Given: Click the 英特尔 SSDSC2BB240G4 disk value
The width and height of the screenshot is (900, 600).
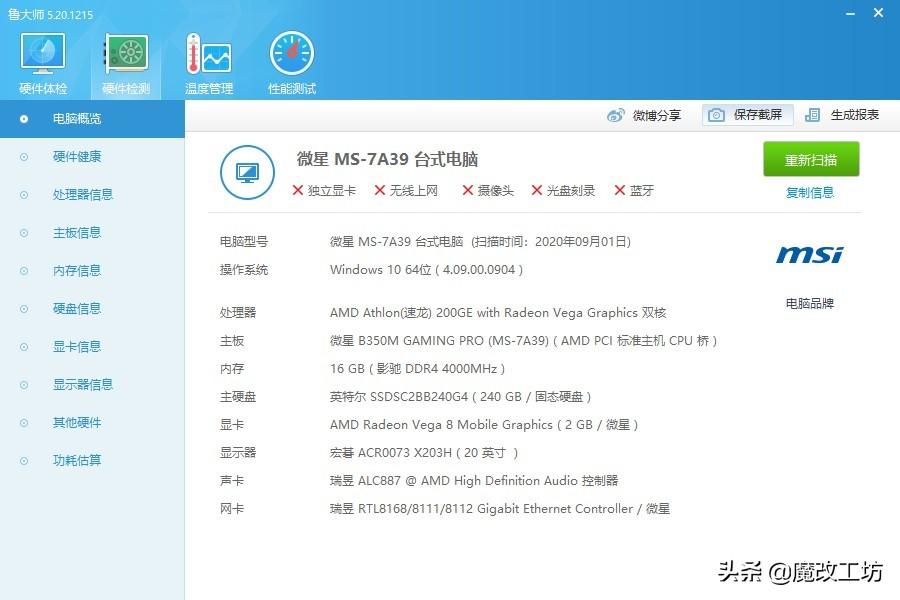Looking at the screenshot, I should tap(460, 397).
